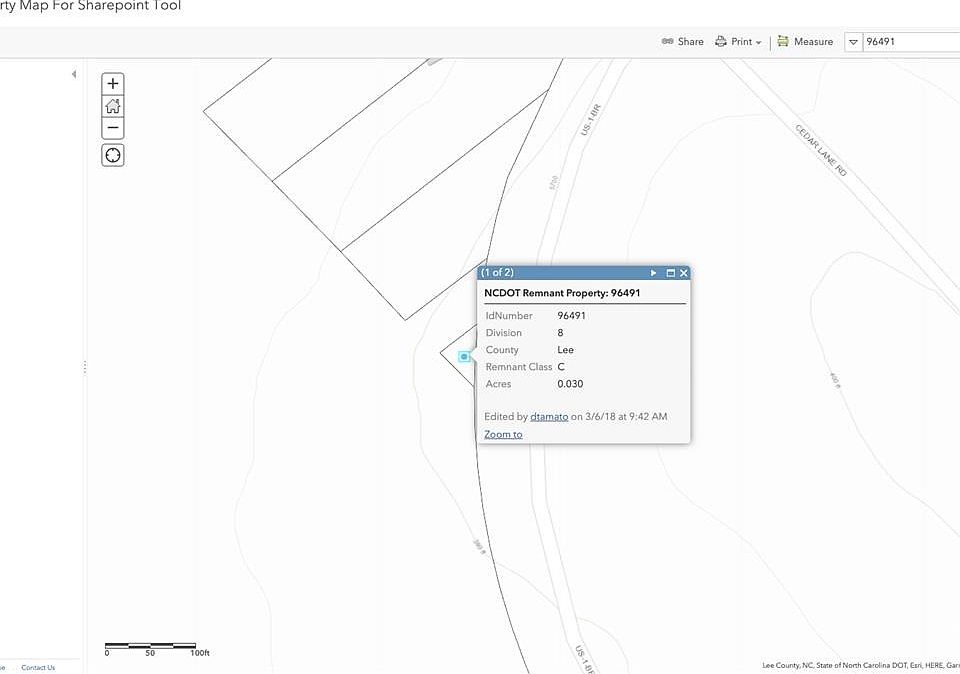Open the Print dropdown menu
Image resolution: width=960 pixels, height=674 pixels.
tap(738, 42)
